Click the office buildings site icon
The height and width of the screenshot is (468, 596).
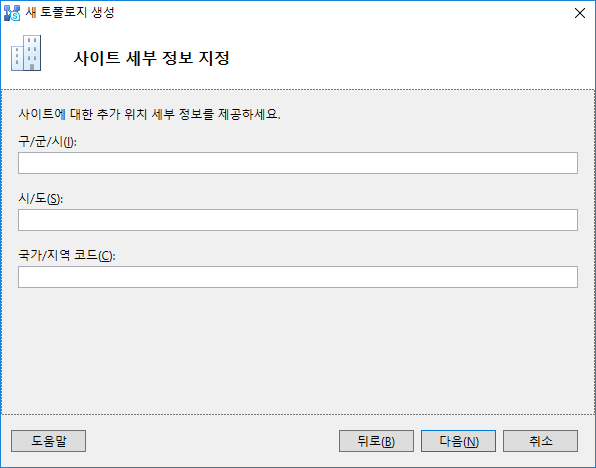click(x=26, y=53)
